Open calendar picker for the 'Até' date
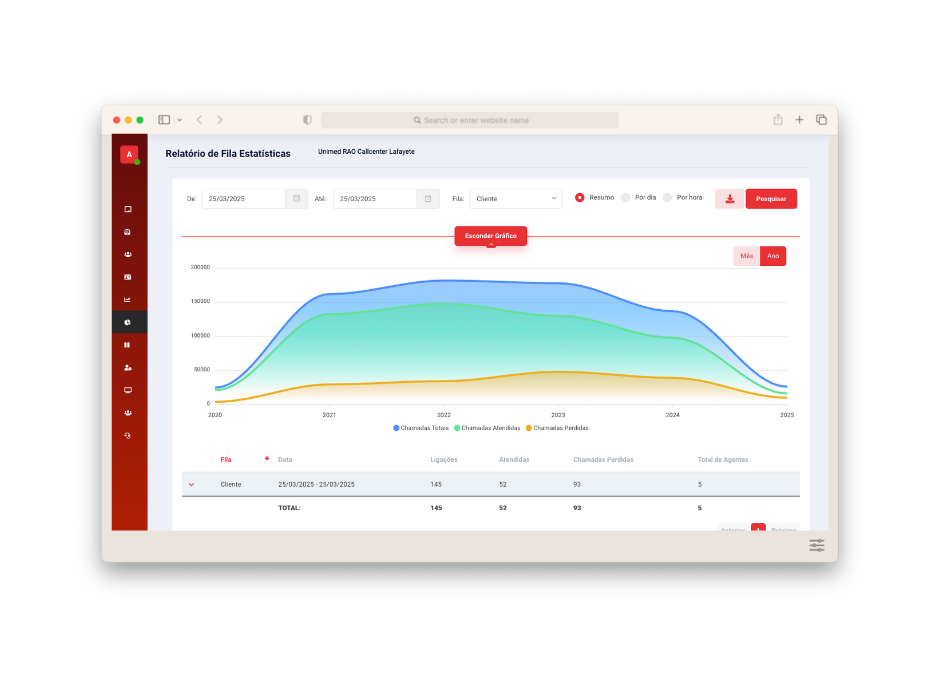940x688 pixels. 428,198
